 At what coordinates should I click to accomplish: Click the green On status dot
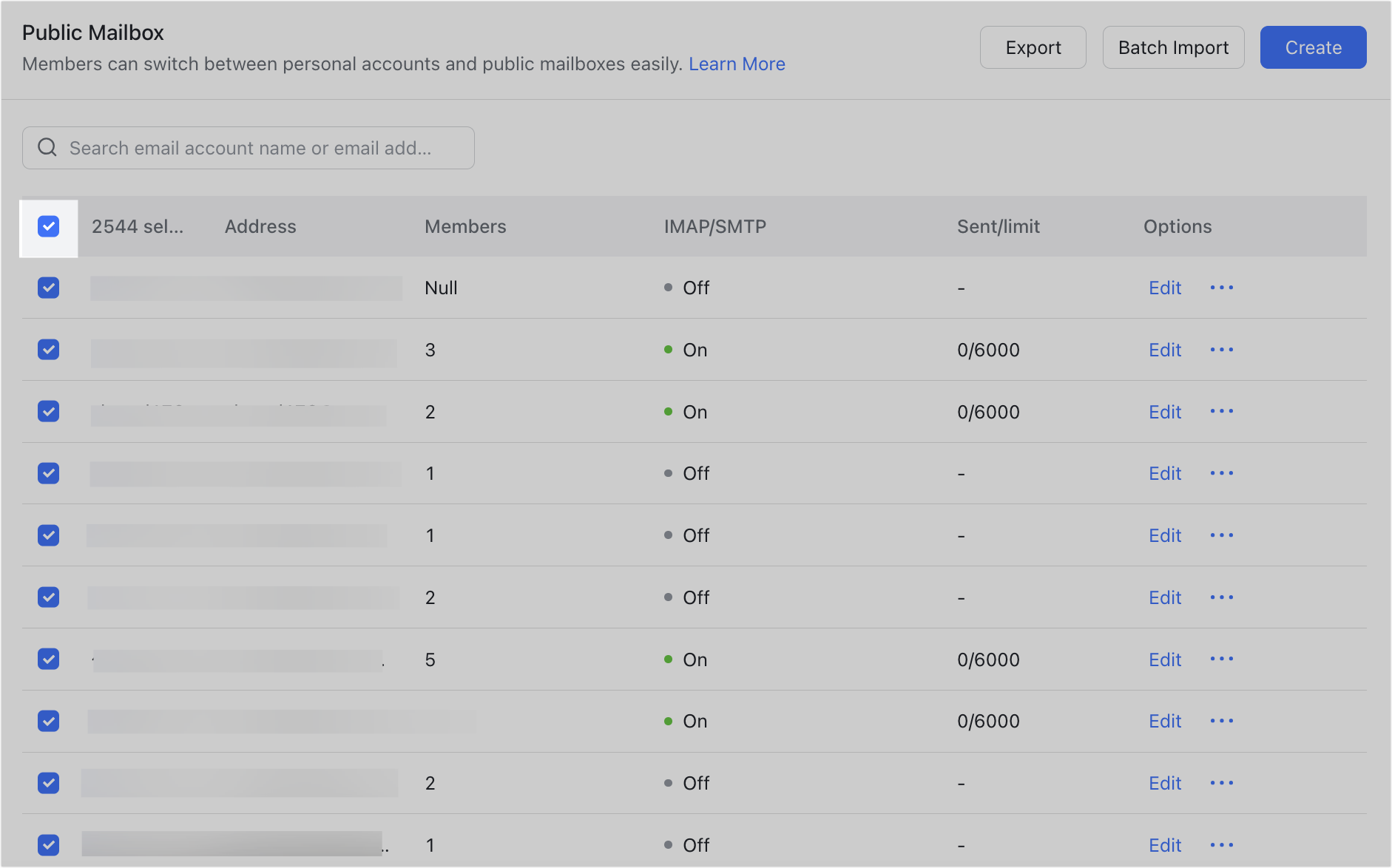[x=669, y=350]
